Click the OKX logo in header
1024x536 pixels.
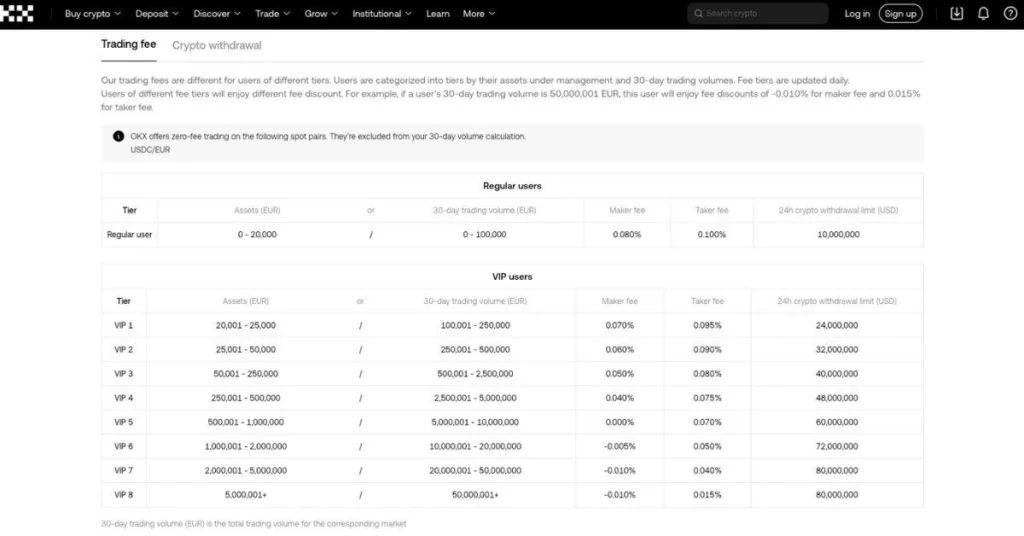tap(18, 13)
